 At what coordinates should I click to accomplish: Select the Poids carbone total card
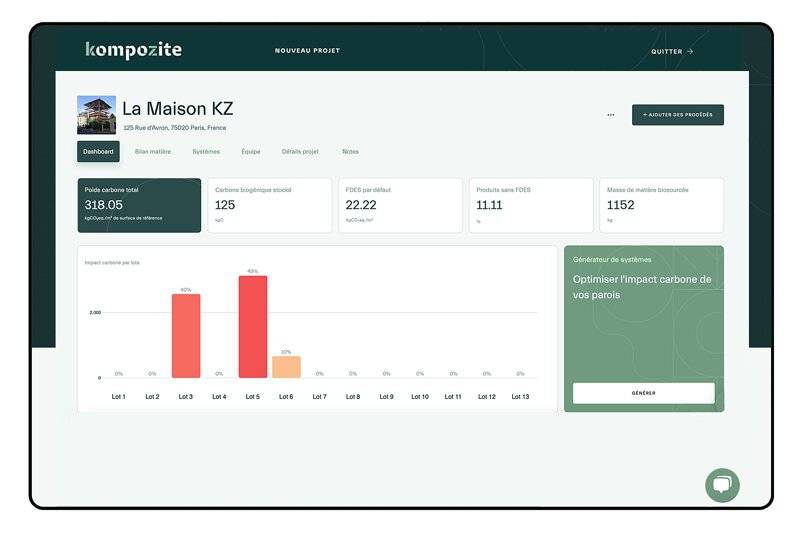click(139, 205)
